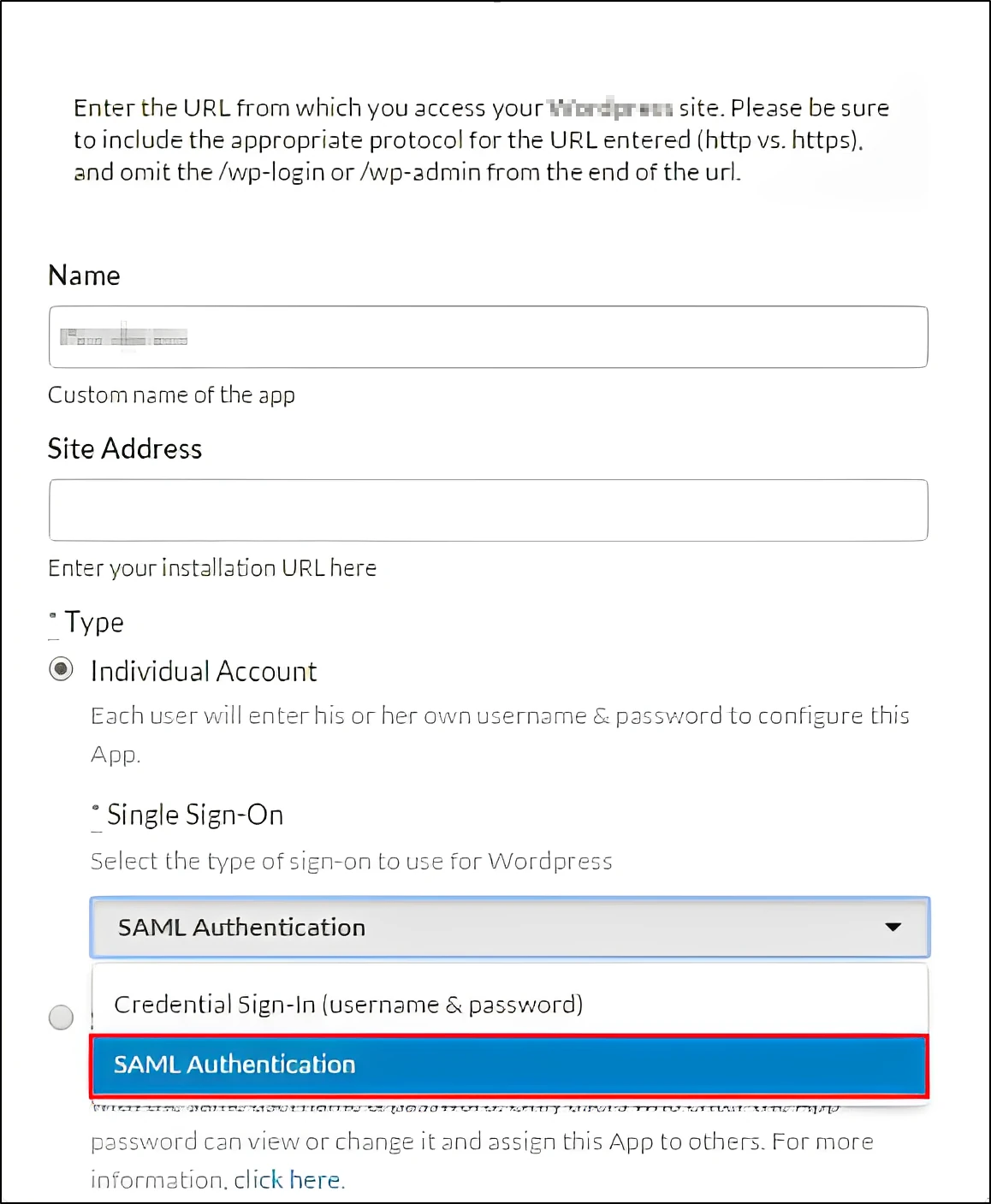Click "Enter your installation URL here" hint
The image size is (991, 1204).
click(x=211, y=567)
